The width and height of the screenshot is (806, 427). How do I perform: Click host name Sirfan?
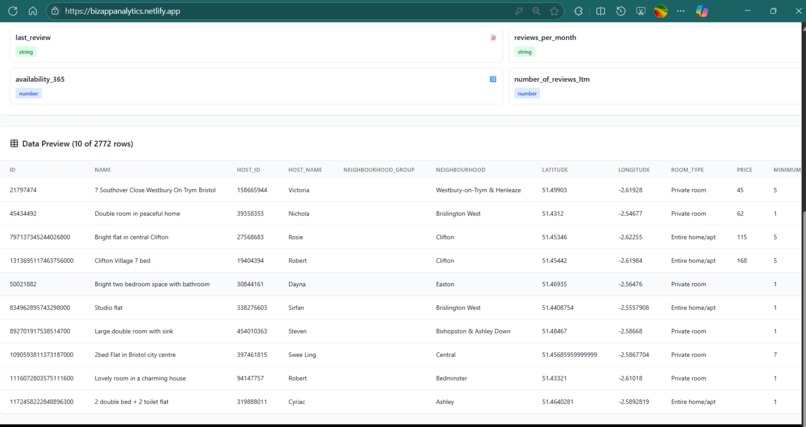pos(296,308)
